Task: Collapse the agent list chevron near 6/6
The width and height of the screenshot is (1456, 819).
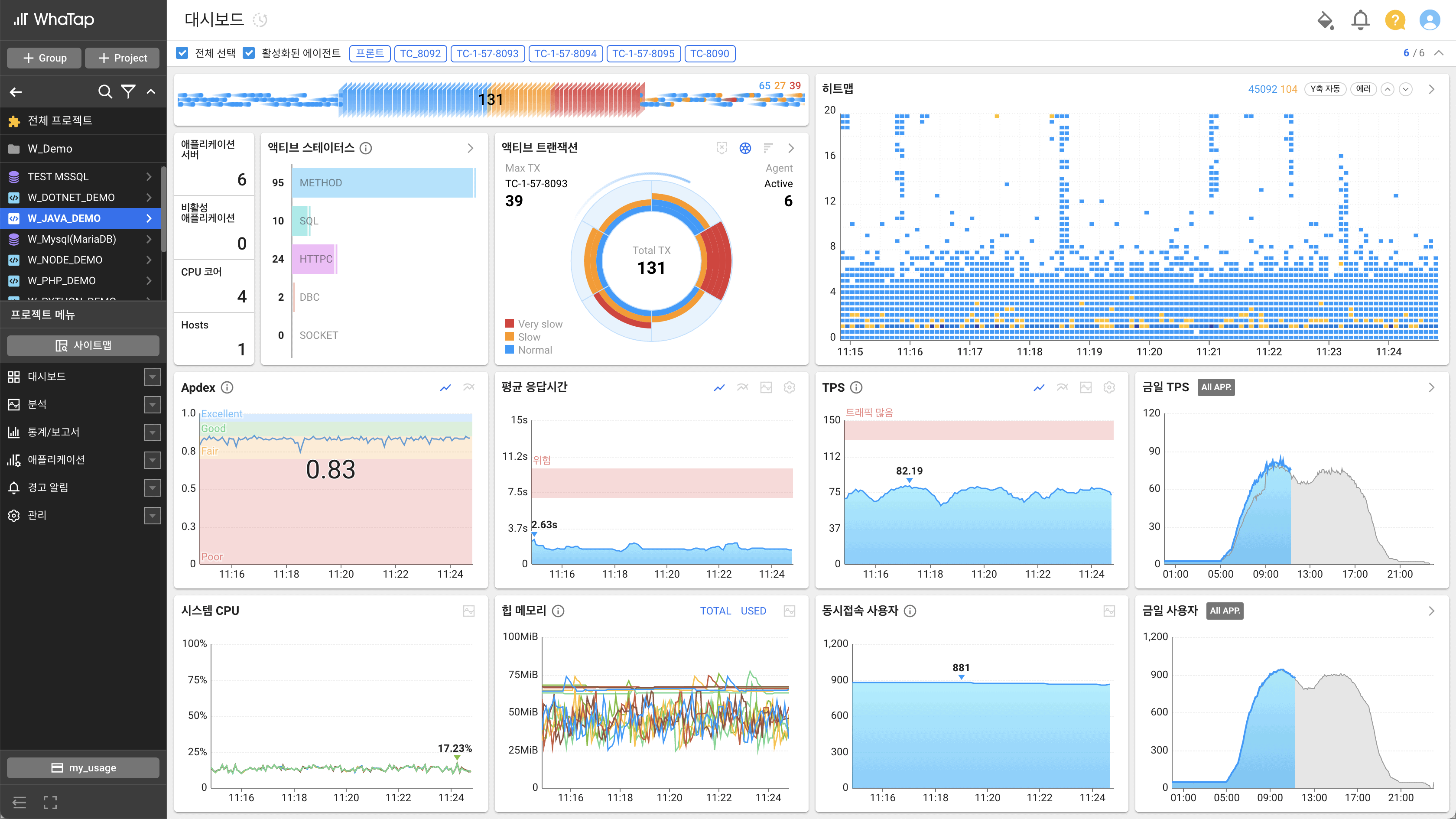Action: pos(1439,53)
